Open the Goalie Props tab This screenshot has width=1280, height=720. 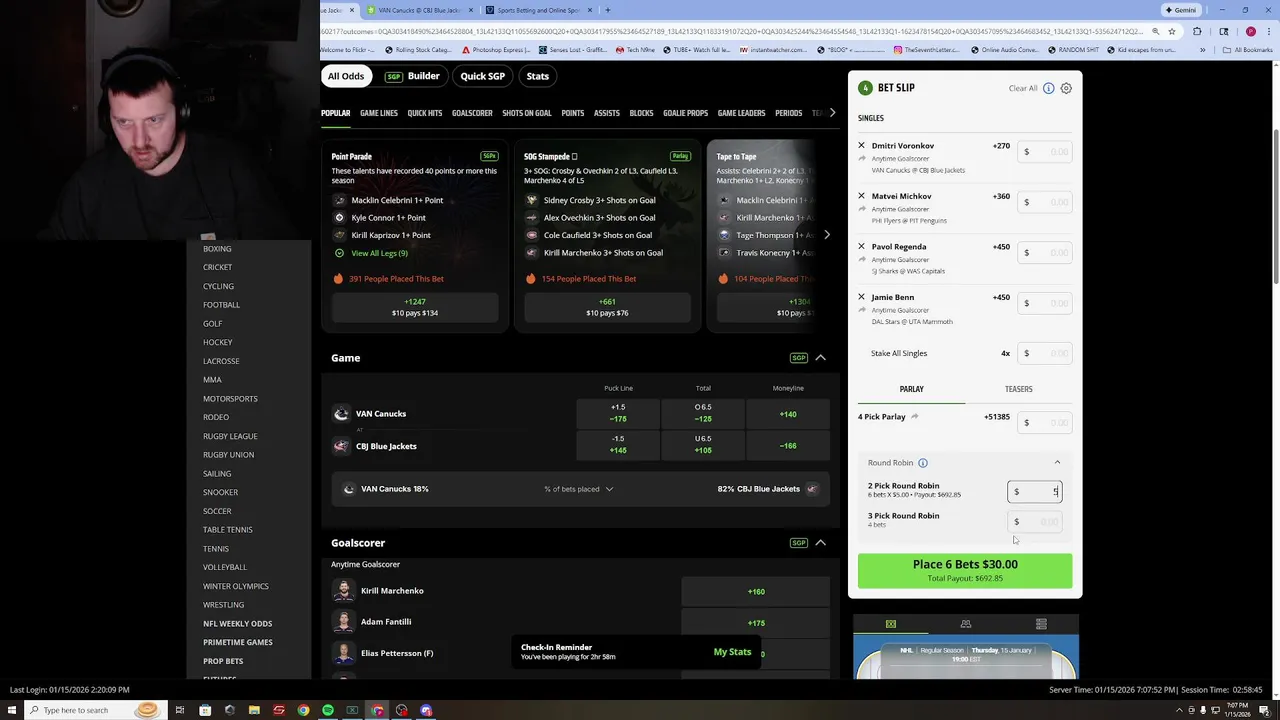click(685, 113)
